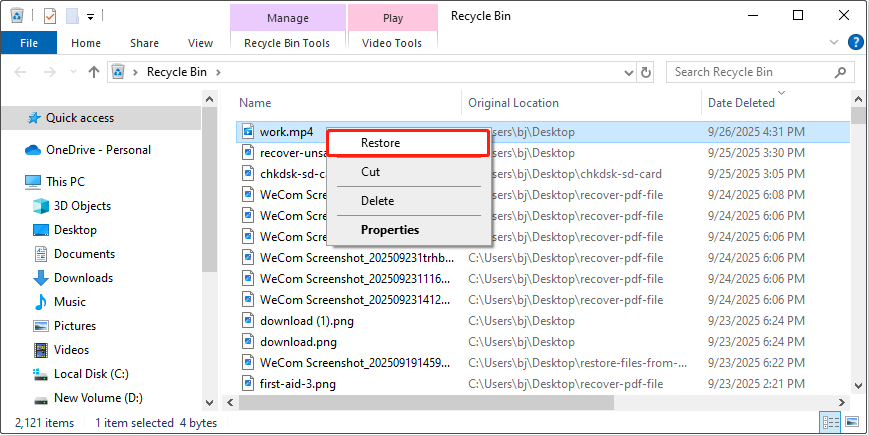Click the navigation pane scroll up arrow

pyautogui.click(x=209, y=99)
